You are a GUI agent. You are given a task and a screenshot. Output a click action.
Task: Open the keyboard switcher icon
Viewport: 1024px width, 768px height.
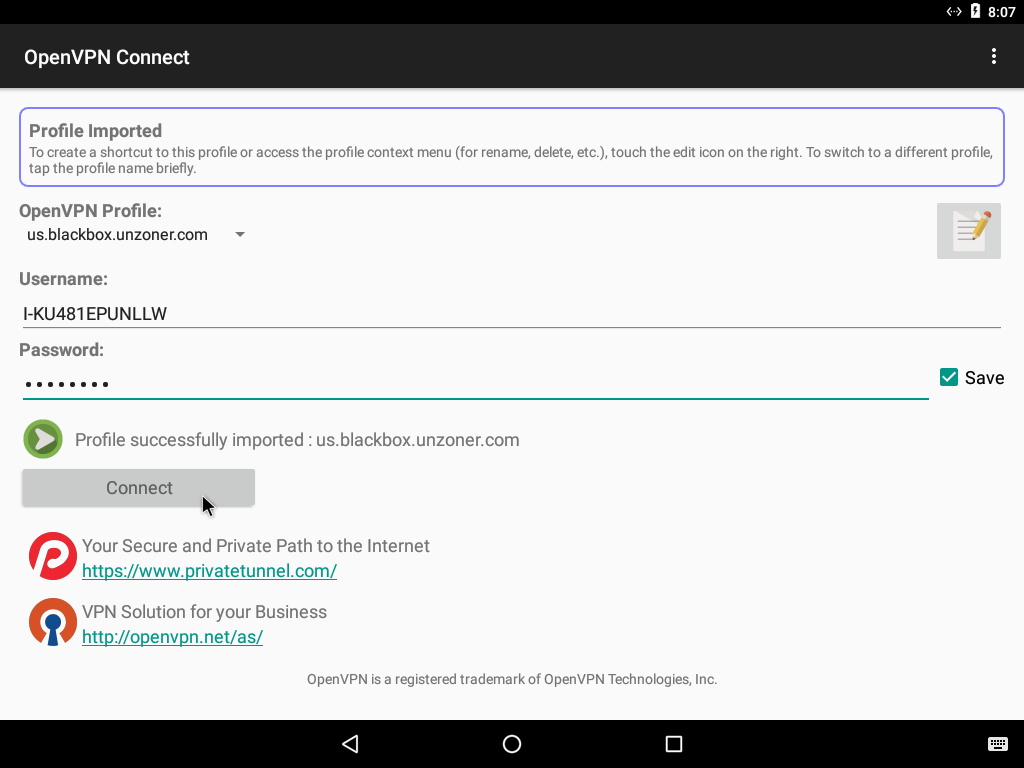click(x=997, y=744)
